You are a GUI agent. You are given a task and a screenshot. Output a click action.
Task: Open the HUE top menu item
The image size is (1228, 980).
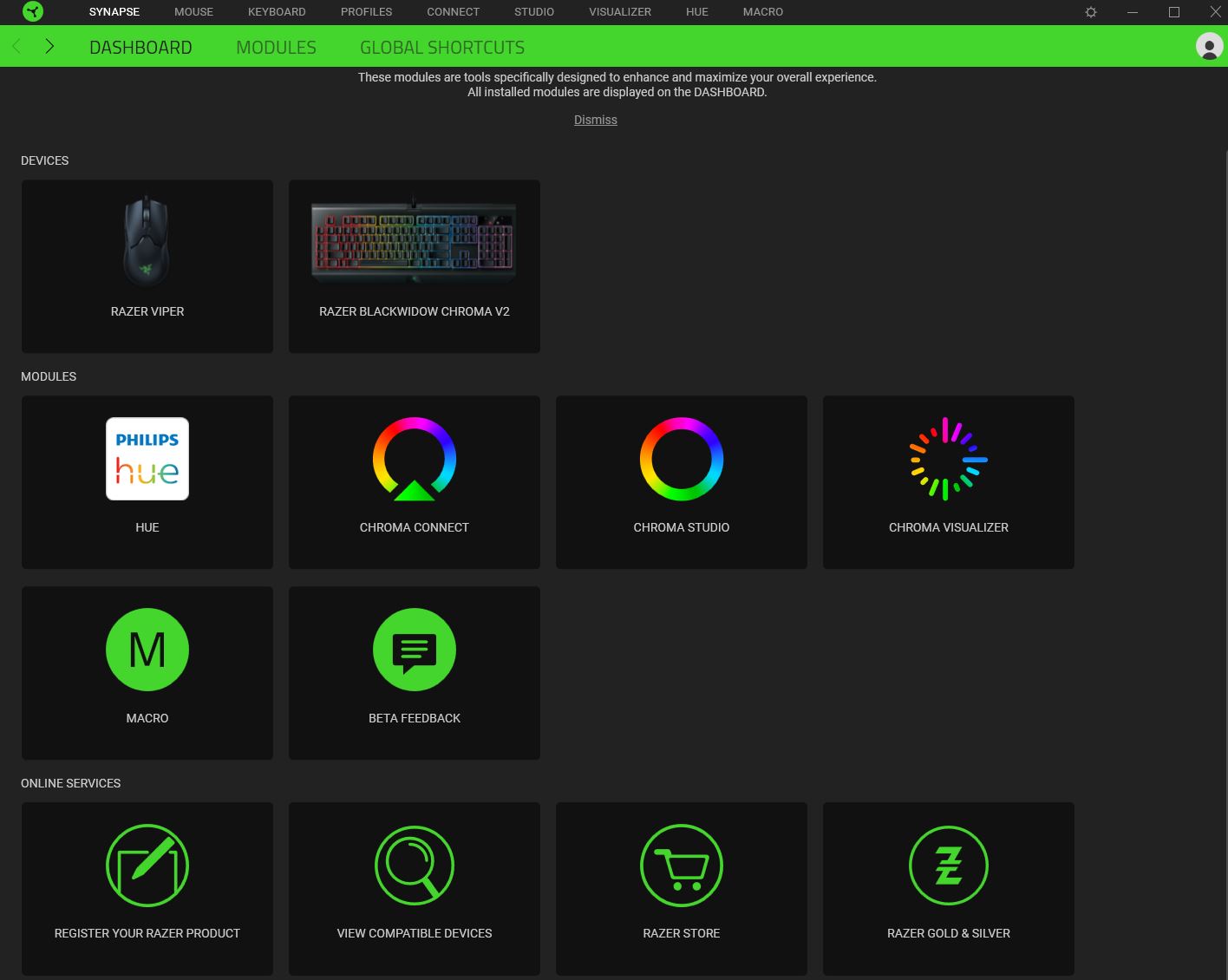tap(697, 11)
